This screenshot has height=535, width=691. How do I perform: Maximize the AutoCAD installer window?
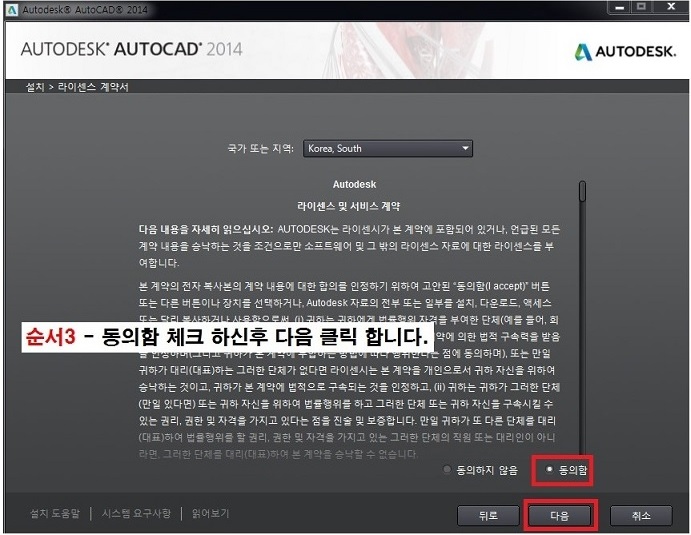642,7
